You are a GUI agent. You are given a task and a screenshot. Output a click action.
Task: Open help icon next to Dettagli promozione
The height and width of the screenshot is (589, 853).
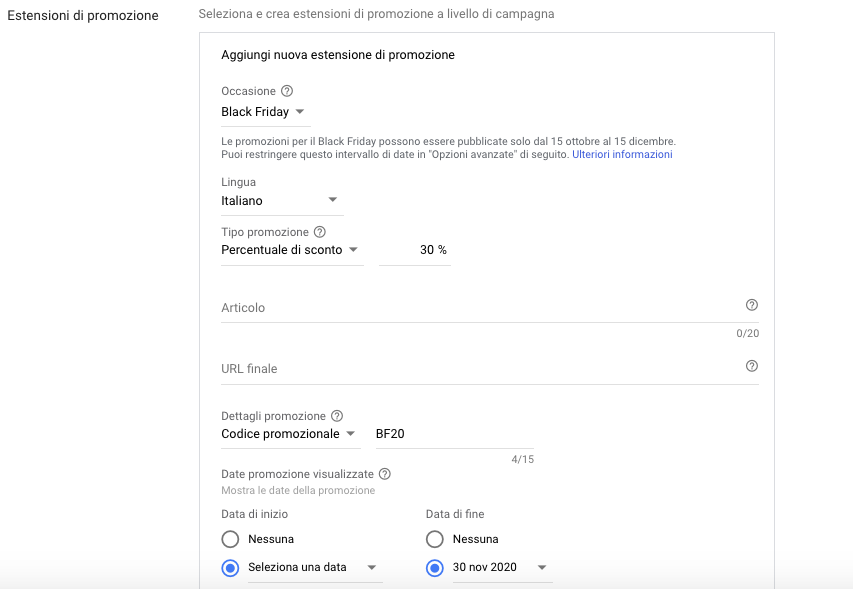coord(337,416)
